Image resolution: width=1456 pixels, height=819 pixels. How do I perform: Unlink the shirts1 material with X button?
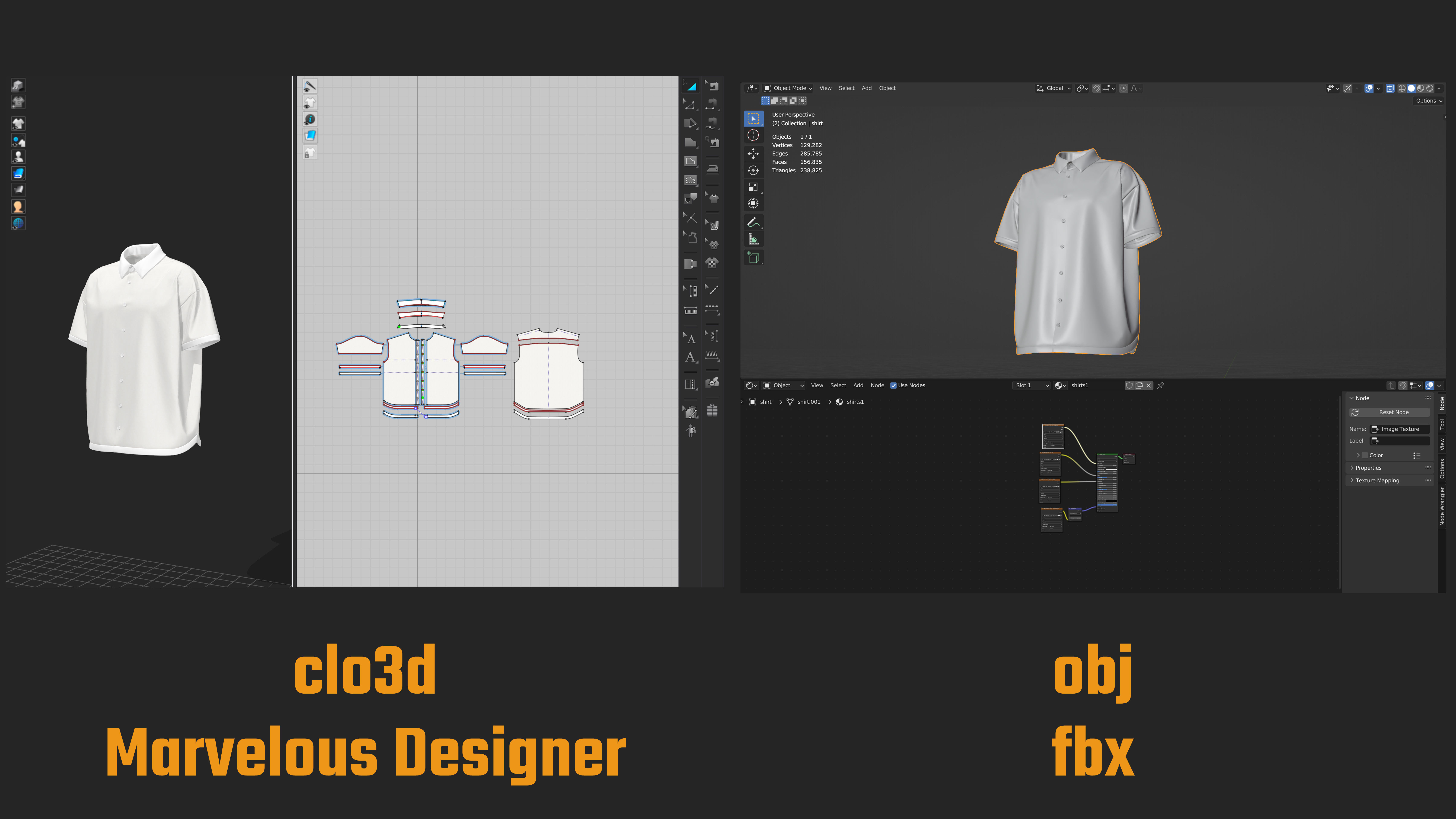click(x=1148, y=385)
